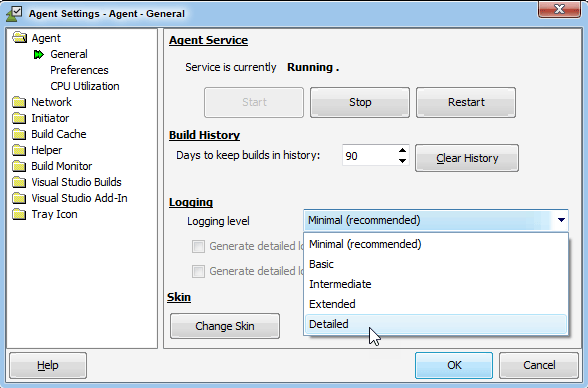Stop the agent service
This screenshot has width=588, height=388.
coord(360,102)
